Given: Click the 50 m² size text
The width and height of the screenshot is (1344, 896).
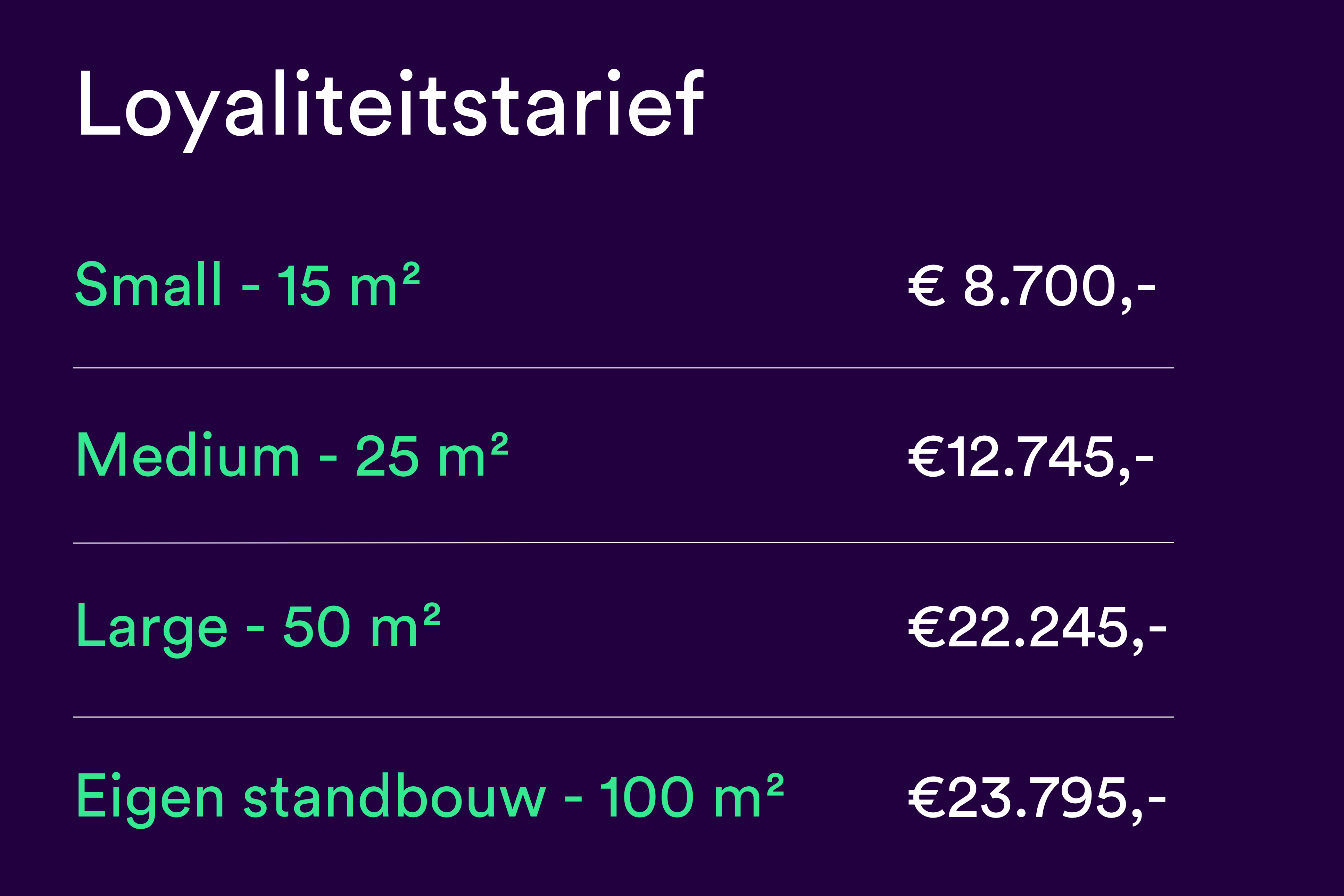Looking at the screenshot, I should (x=362, y=626).
